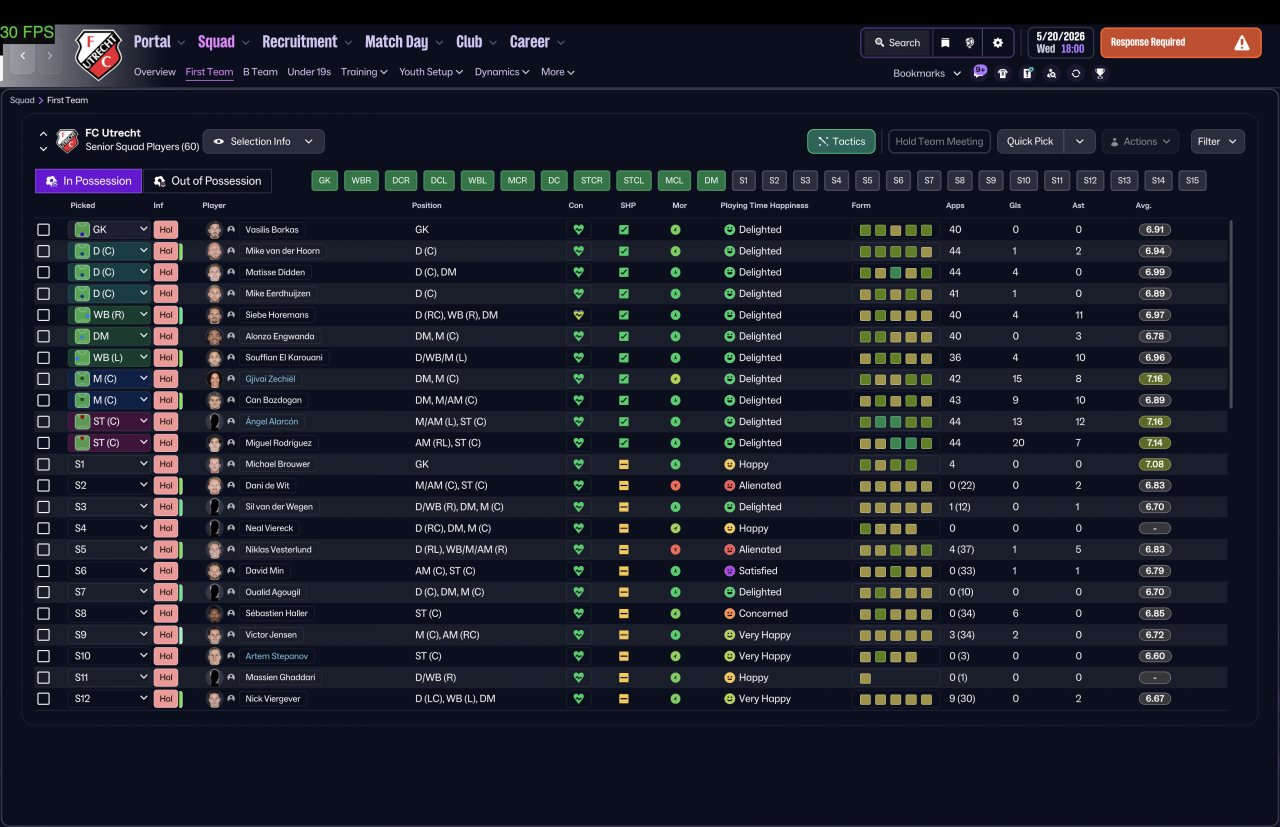Click the FC Utrecht club crest logo

tap(98, 54)
